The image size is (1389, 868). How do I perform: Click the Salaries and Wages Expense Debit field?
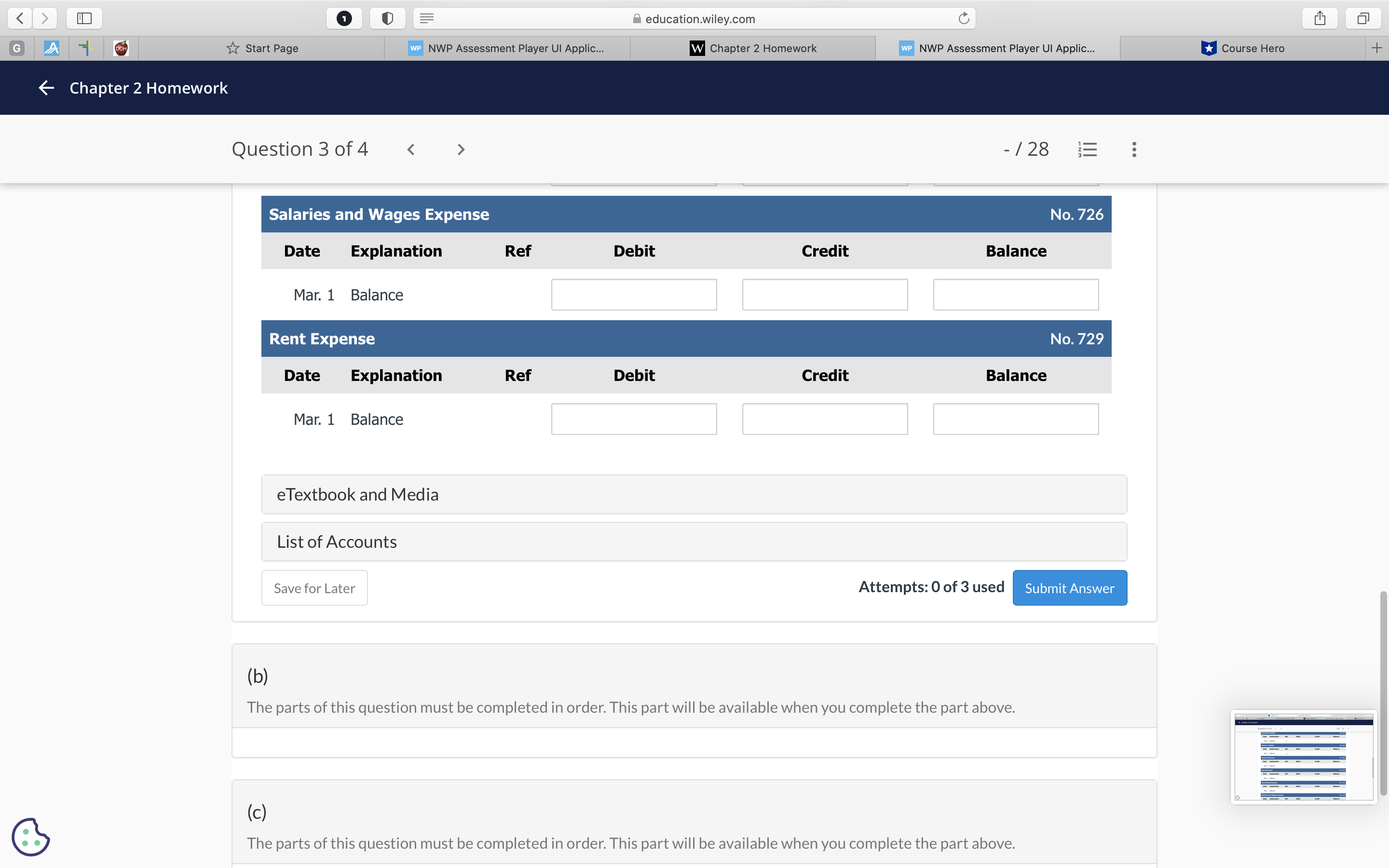634,295
